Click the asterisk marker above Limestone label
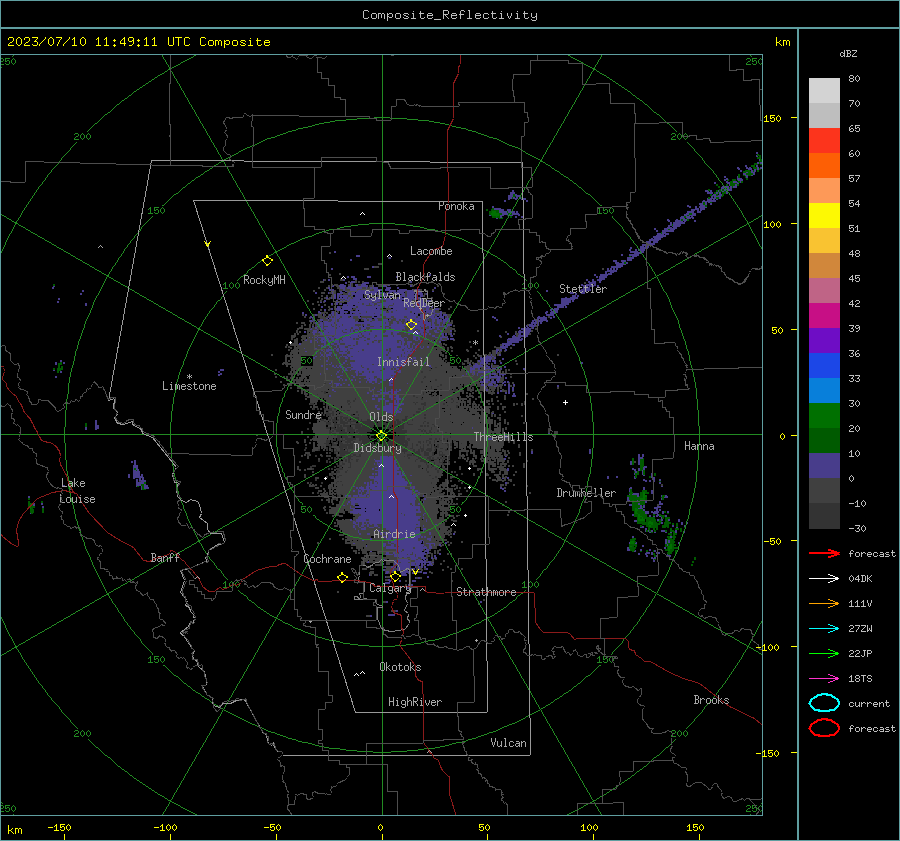The height and width of the screenshot is (841, 900). pos(189,377)
